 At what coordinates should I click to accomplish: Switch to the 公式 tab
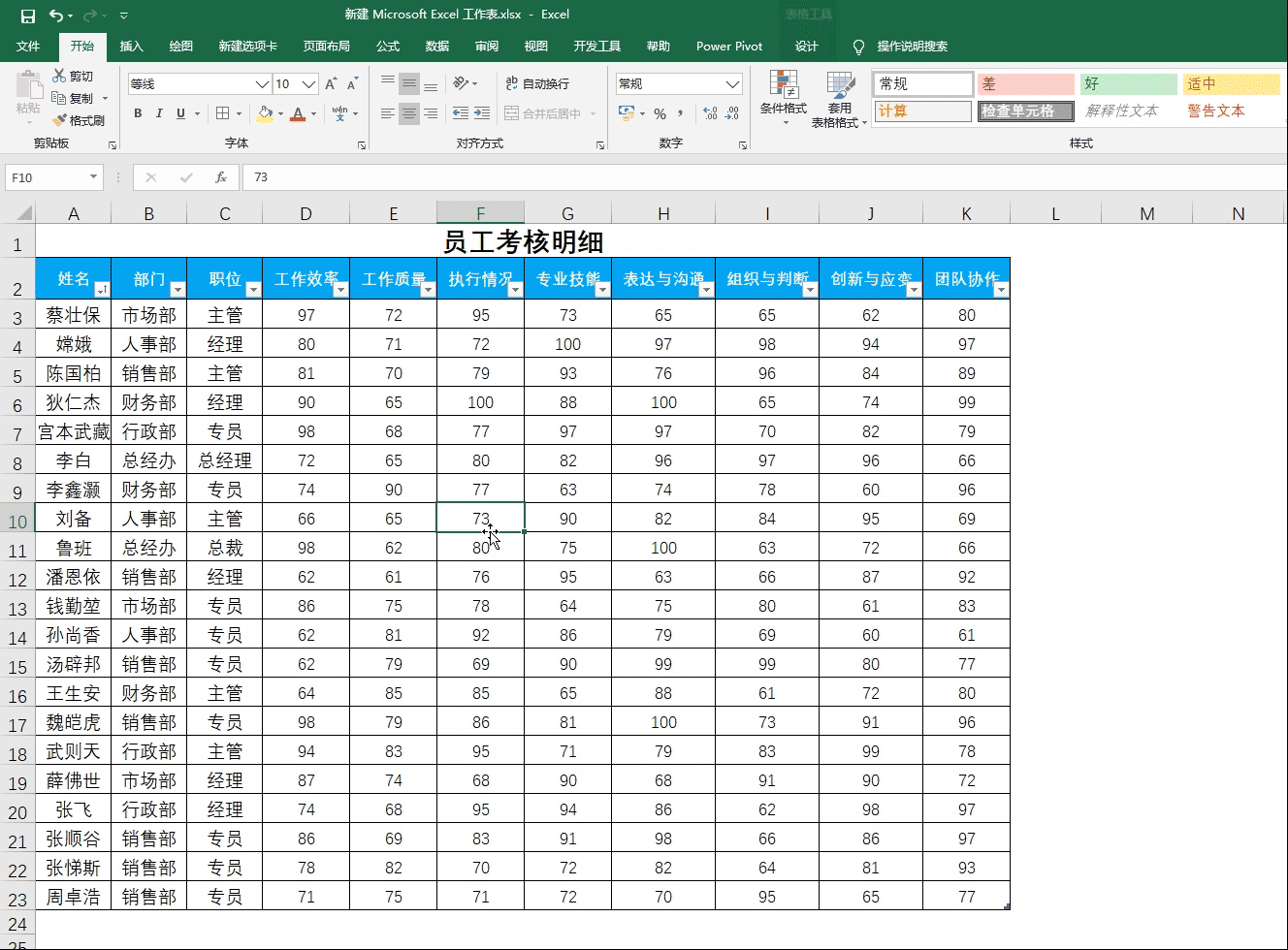click(x=388, y=46)
